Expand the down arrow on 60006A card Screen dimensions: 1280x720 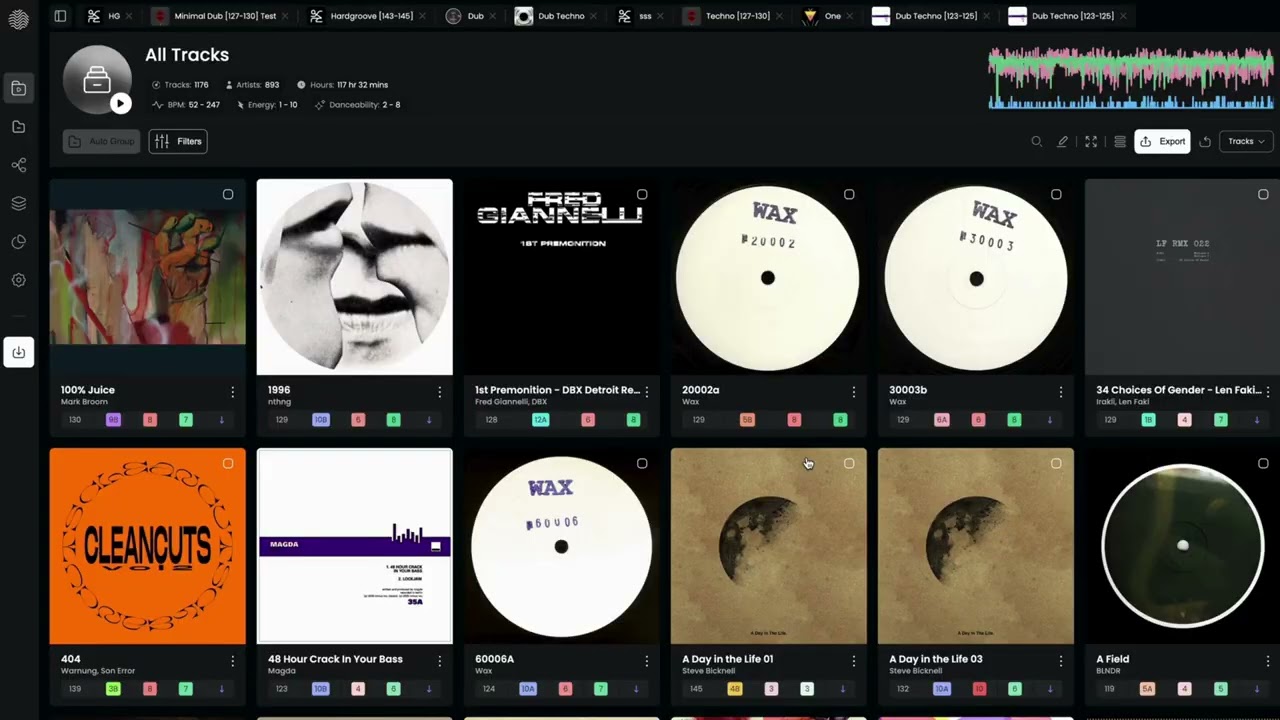point(635,689)
